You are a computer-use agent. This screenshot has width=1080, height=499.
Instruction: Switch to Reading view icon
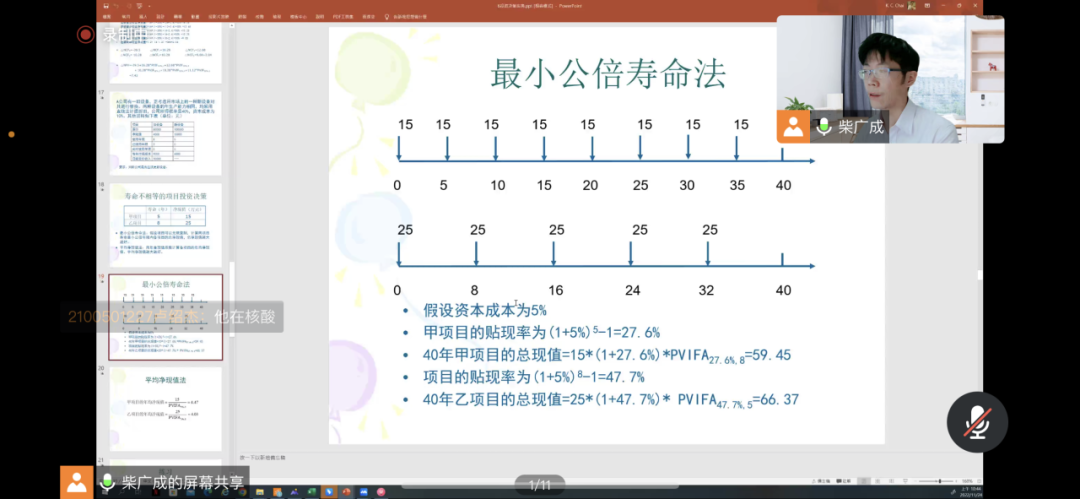pyautogui.click(x=891, y=481)
